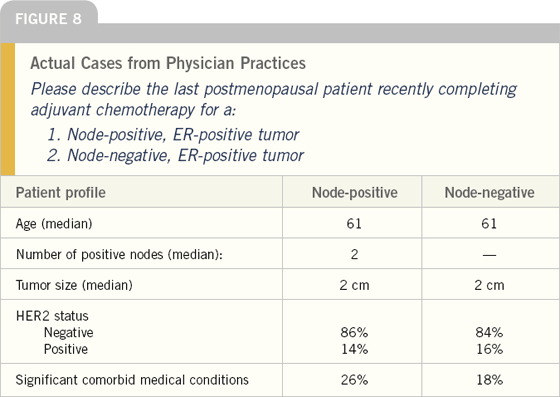Click the node-positive tumor size 2 cm
Image resolution: width=560 pixels, height=397 pixels.
(354, 285)
